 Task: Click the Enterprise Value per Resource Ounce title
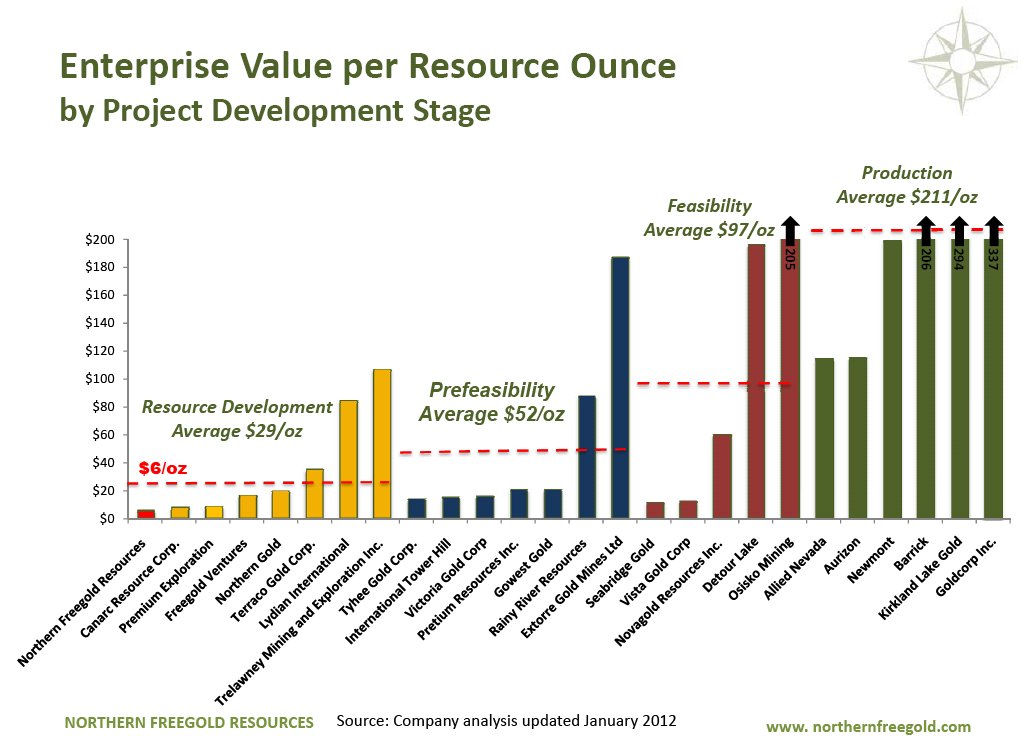pyautogui.click(x=368, y=66)
